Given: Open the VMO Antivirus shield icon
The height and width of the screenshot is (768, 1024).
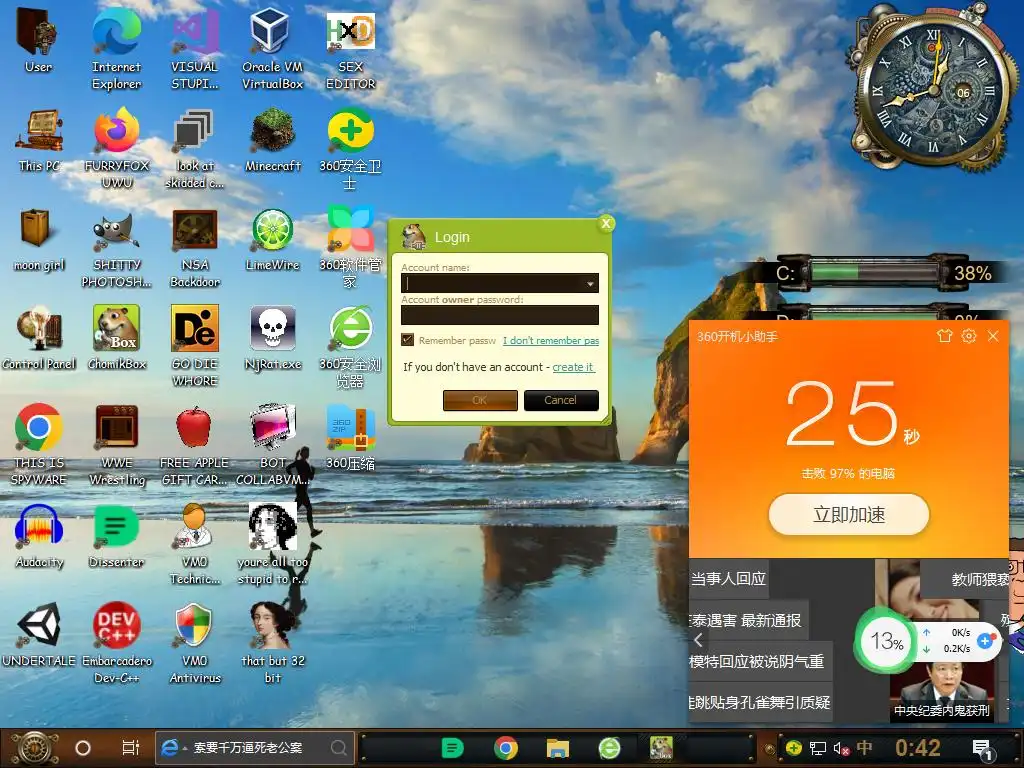Looking at the screenshot, I should point(195,643).
